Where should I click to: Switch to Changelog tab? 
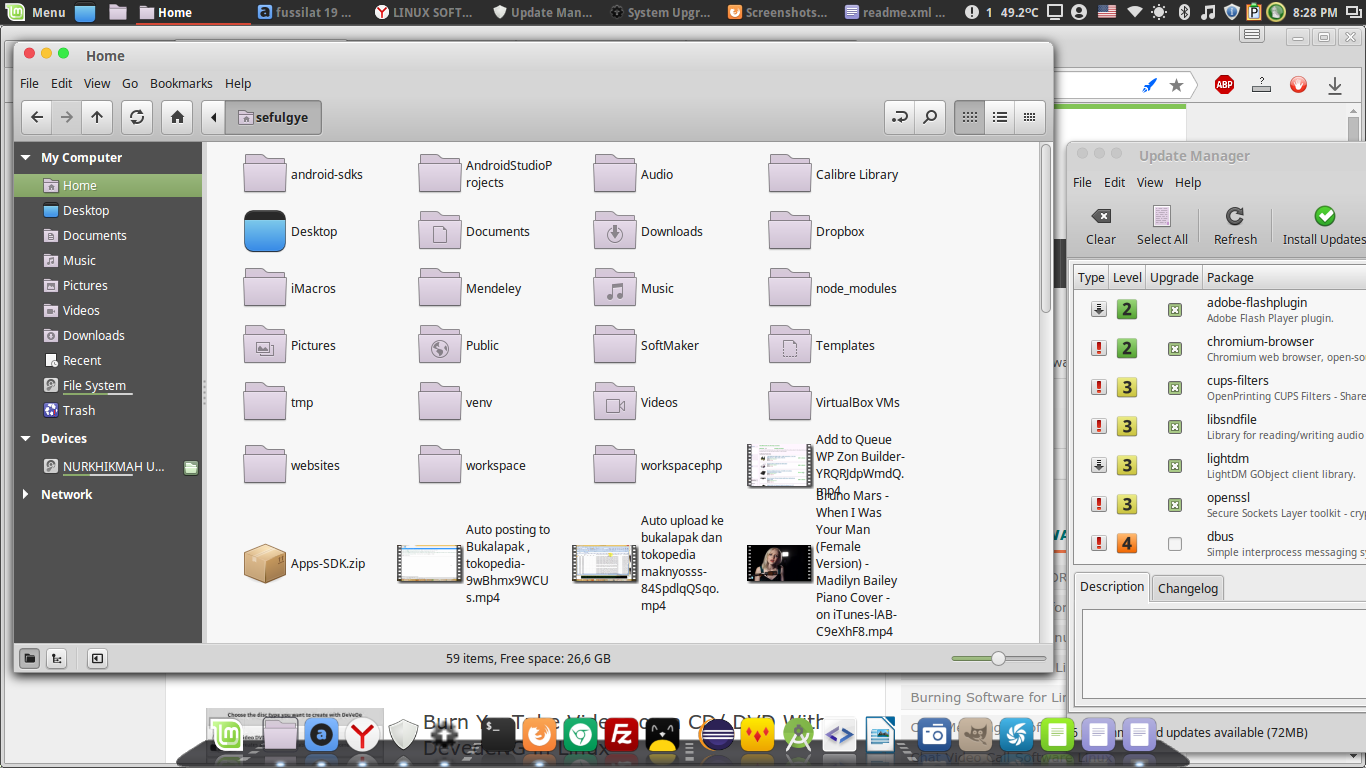(x=1188, y=588)
